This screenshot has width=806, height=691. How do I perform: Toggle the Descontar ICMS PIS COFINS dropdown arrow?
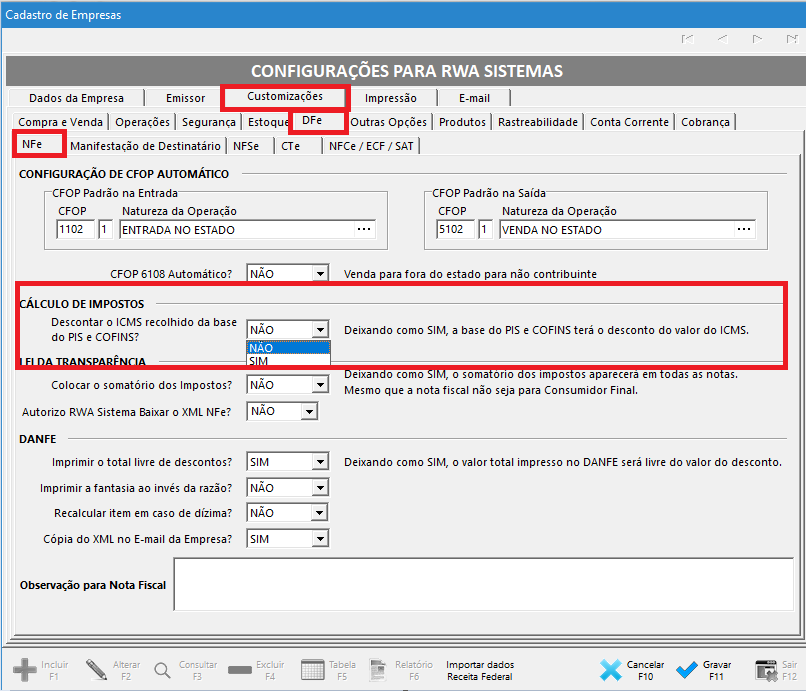[320, 330]
